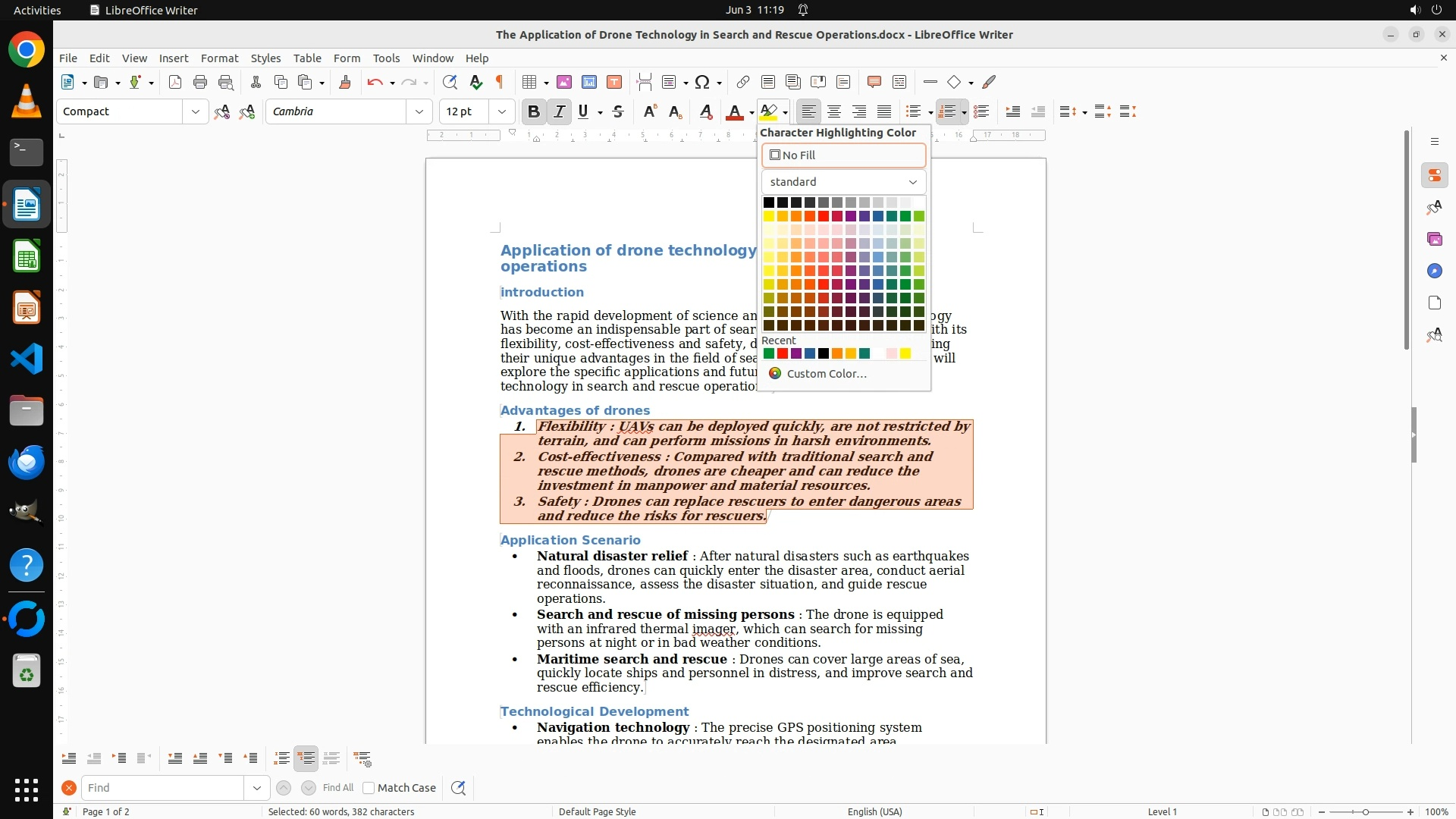This screenshot has height=819, width=1456.
Task: Toggle Bold formatting off
Action: click(x=534, y=111)
